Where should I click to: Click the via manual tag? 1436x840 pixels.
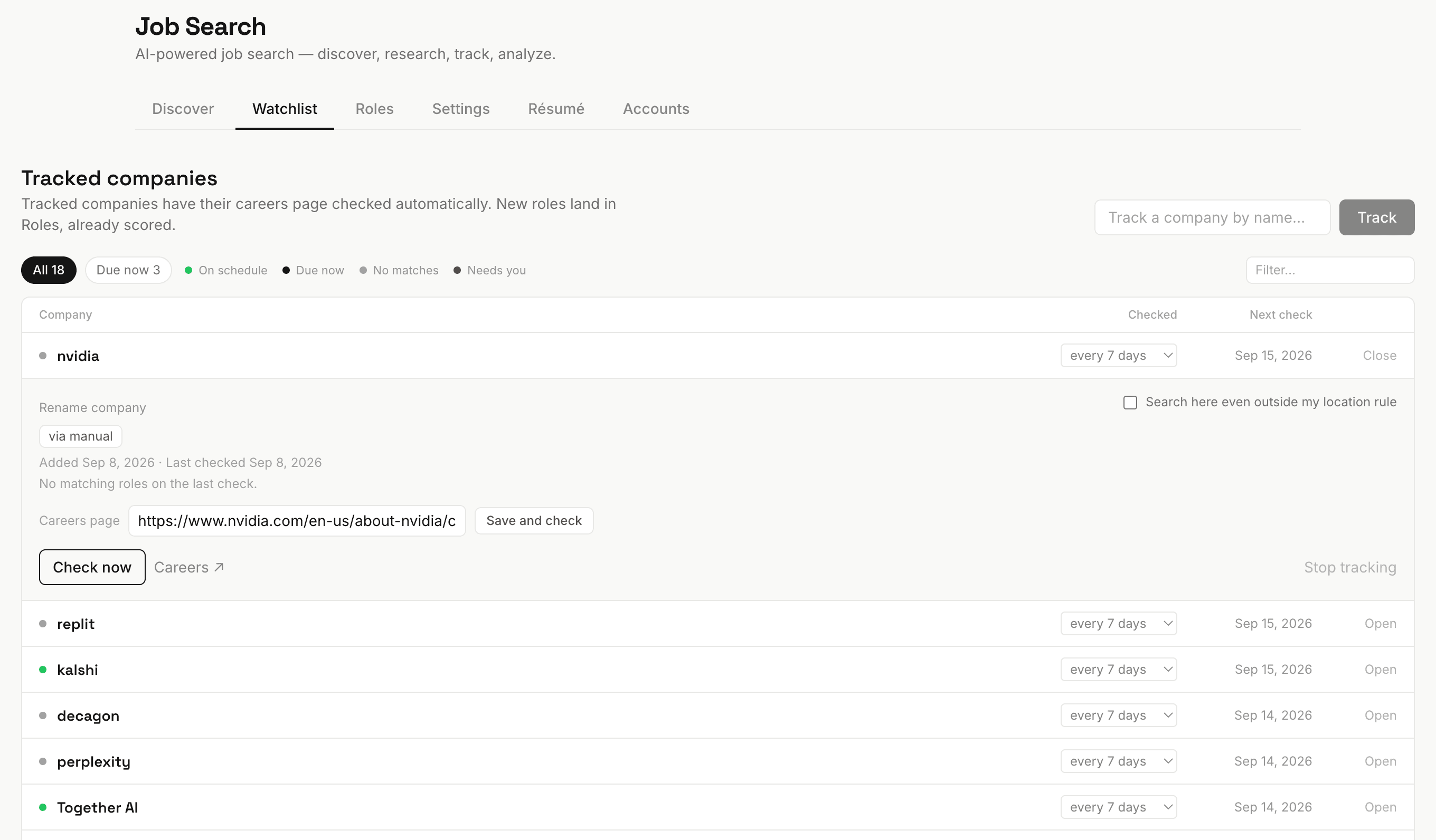pyautogui.click(x=80, y=436)
